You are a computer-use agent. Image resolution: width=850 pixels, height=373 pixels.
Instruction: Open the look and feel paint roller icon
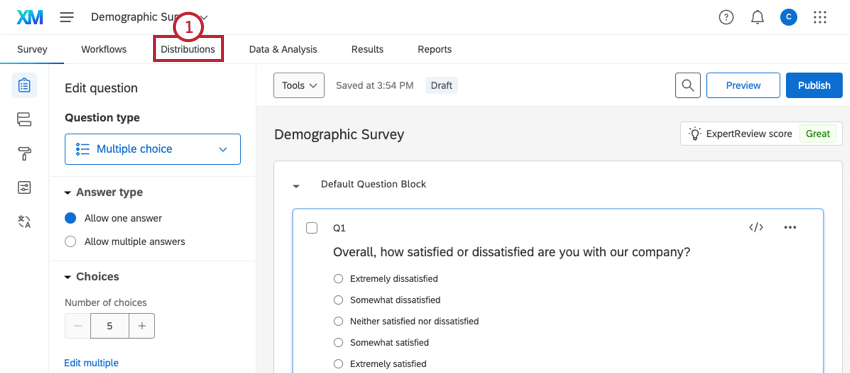(24, 154)
